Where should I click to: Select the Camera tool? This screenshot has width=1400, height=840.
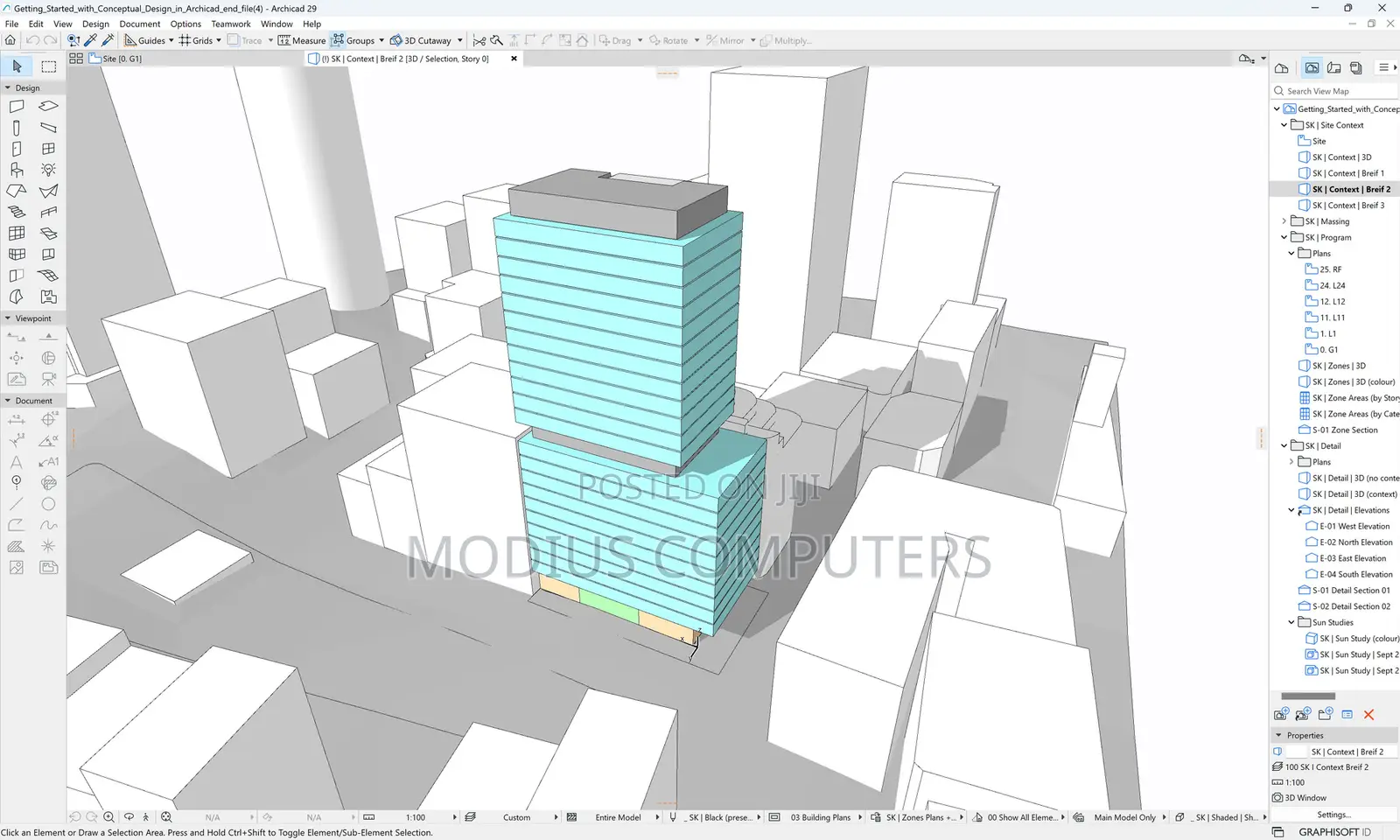tap(49, 379)
